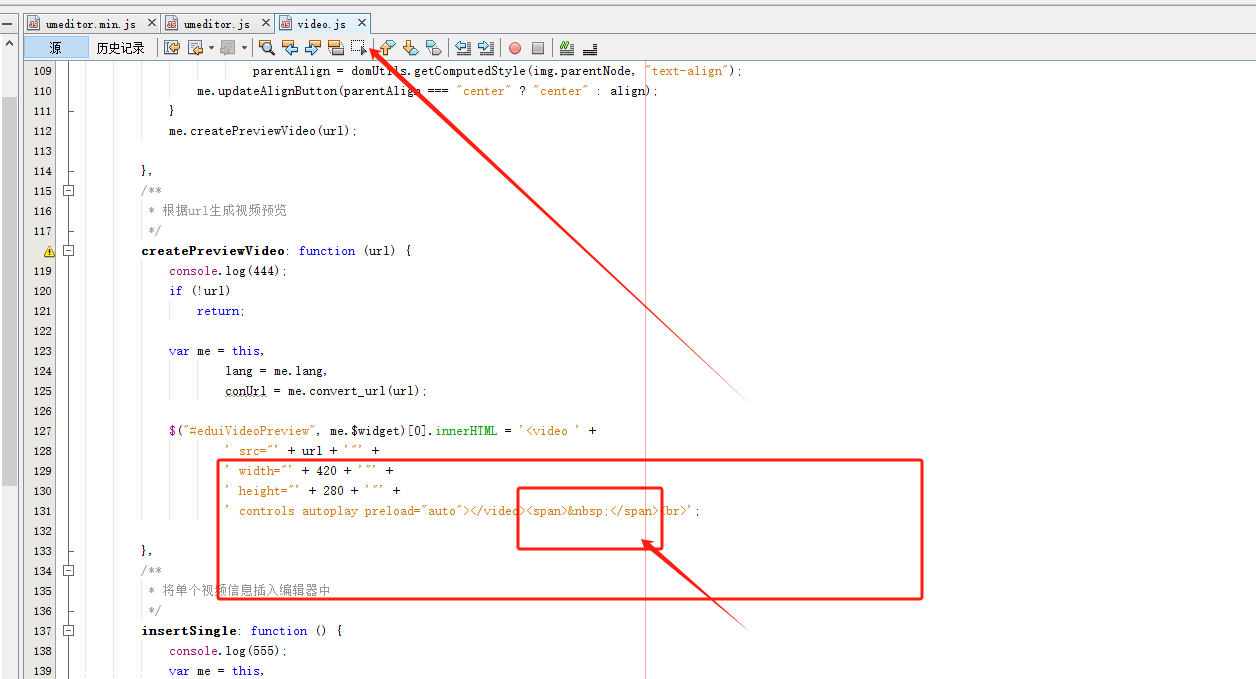Image resolution: width=1256 pixels, height=679 pixels.
Task: Click the me.createPreviewVideo(url) call
Action: click(263, 131)
